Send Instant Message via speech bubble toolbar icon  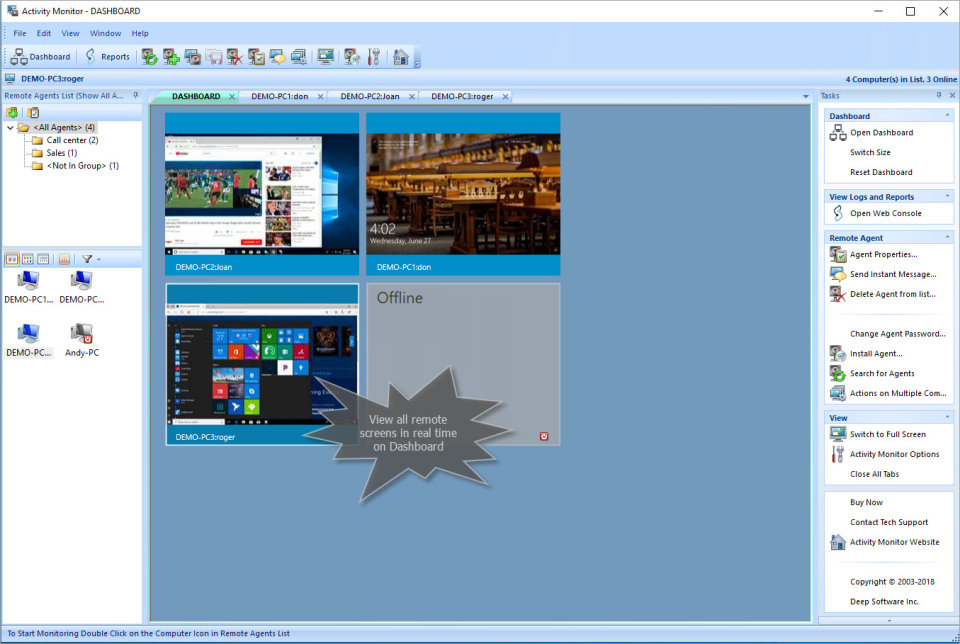tap(277, 57)
